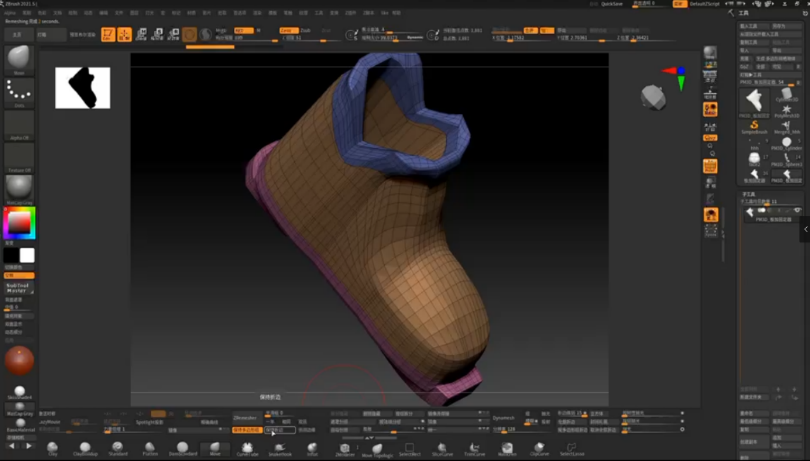The height and width of the screenshot is (461, 810).
Task: Click the Move transform icon
Action: [141, 35]
